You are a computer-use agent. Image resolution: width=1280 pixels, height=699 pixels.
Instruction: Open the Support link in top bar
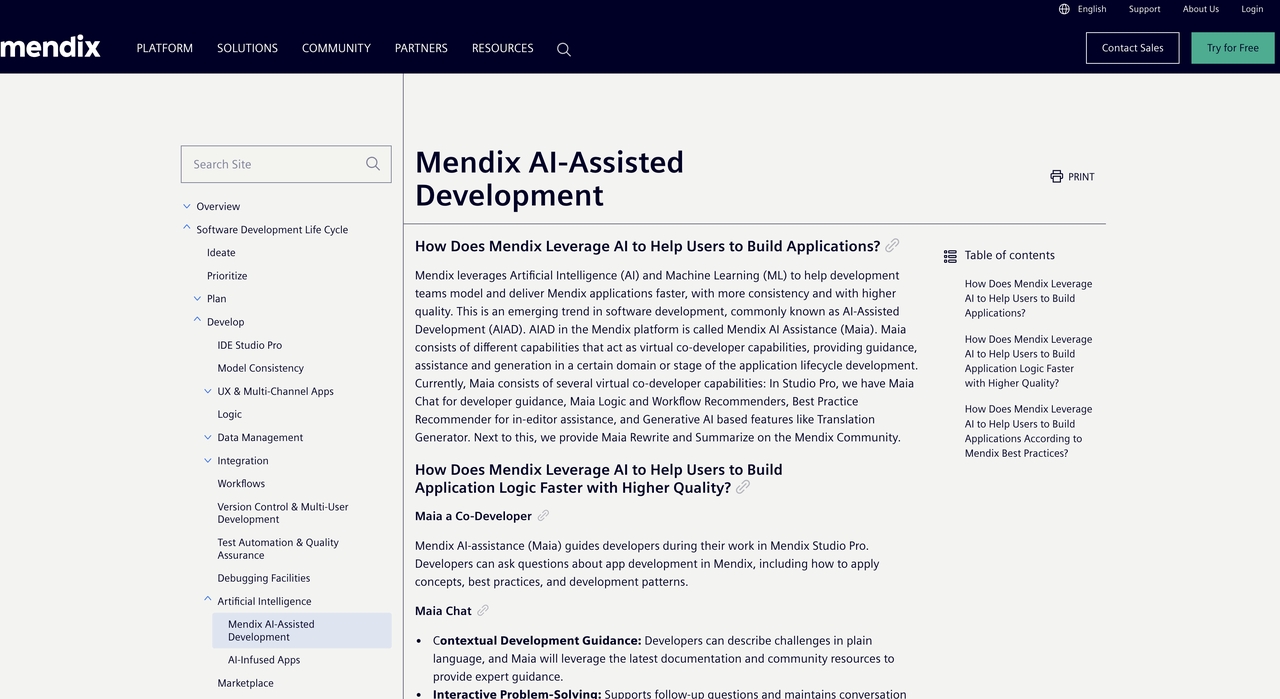point(1144,9)
